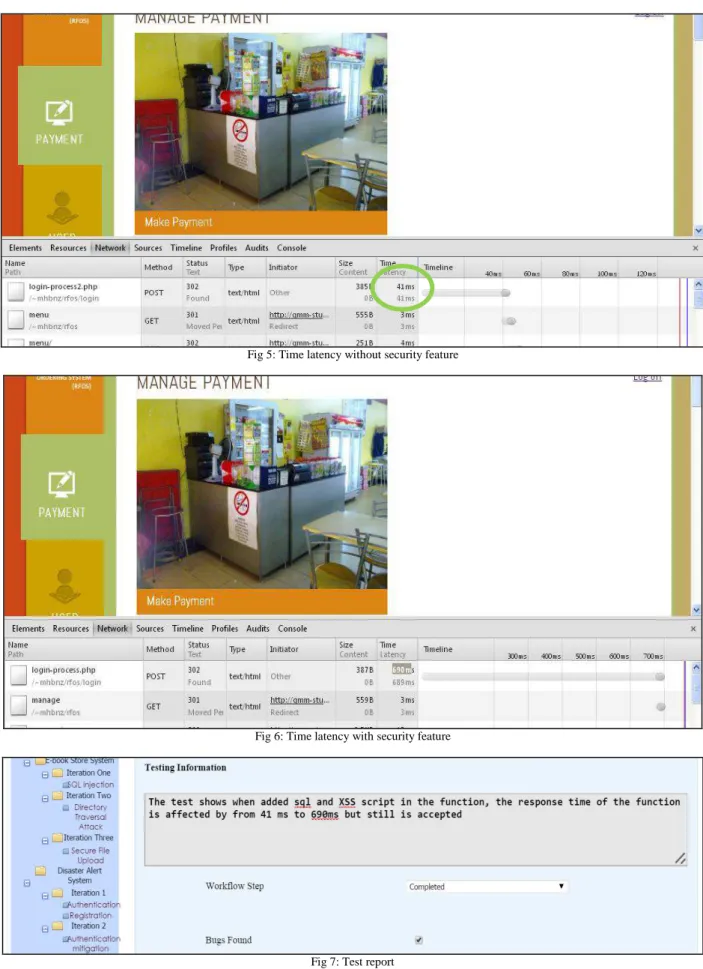Collapse the Iteration One tree node

[x=45, y=774]
